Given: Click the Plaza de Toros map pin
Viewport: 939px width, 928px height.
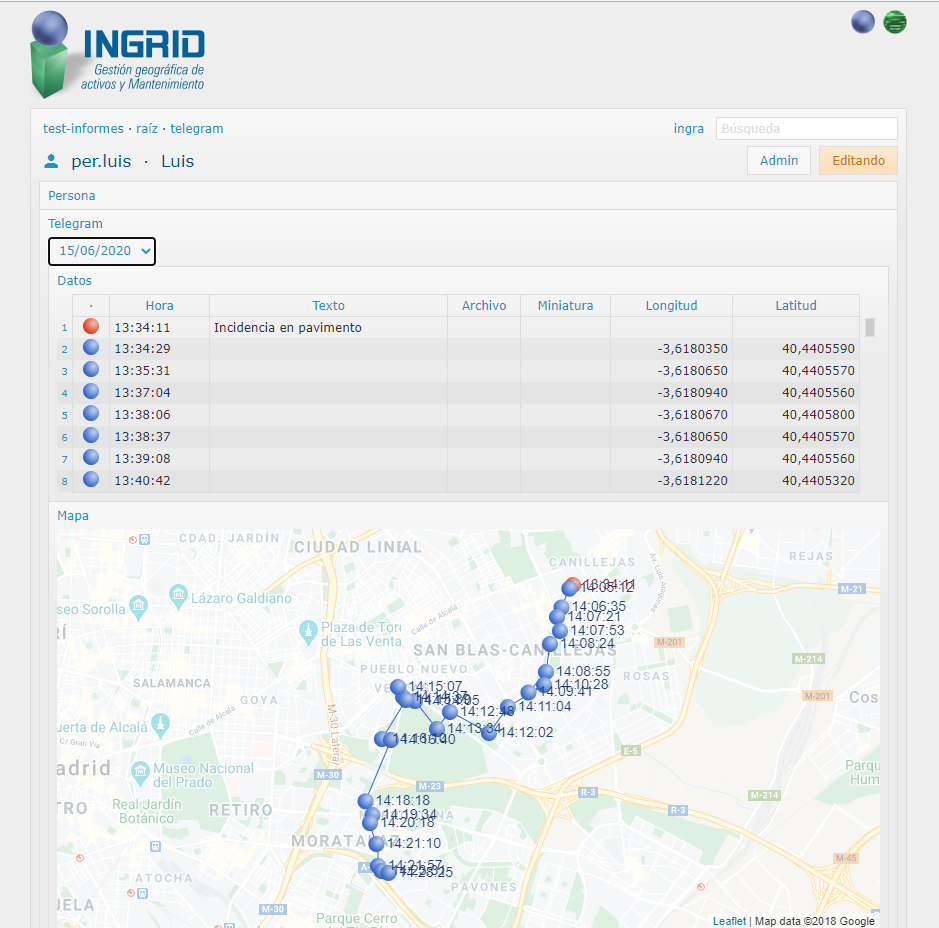Looking at the screenshot, I should (308, 632).
